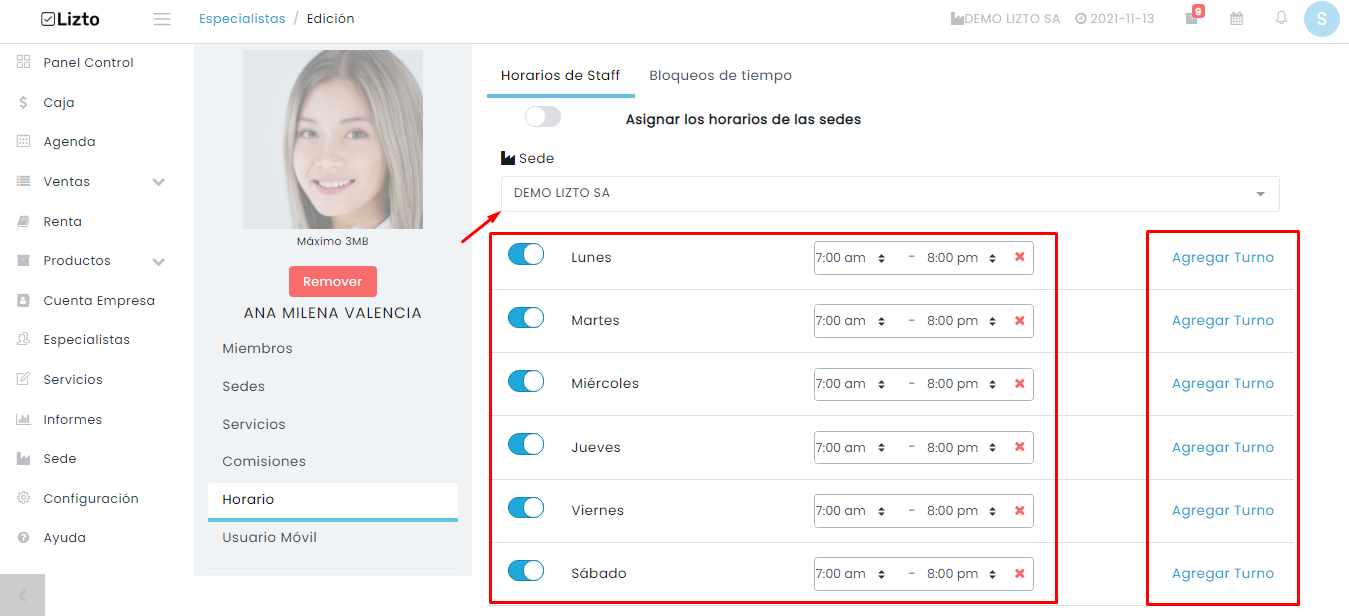Open the Sede dropdown DEMO LIZTO SA
The height and width of the screenshot is (616, 1349).
(x=890, y=193)
